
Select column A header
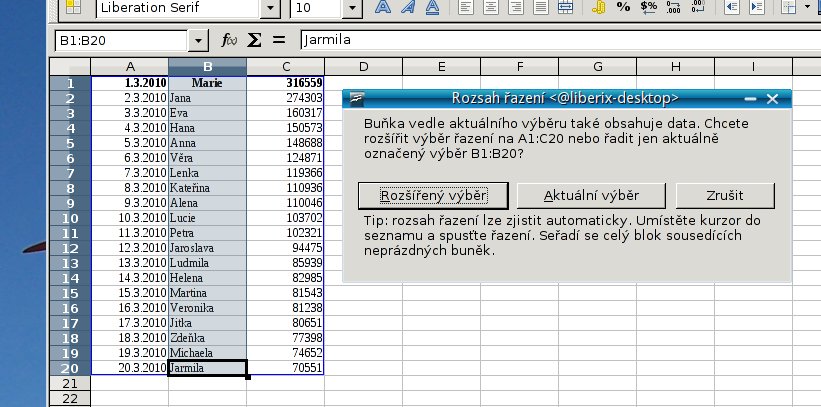[x=130, y=67]
